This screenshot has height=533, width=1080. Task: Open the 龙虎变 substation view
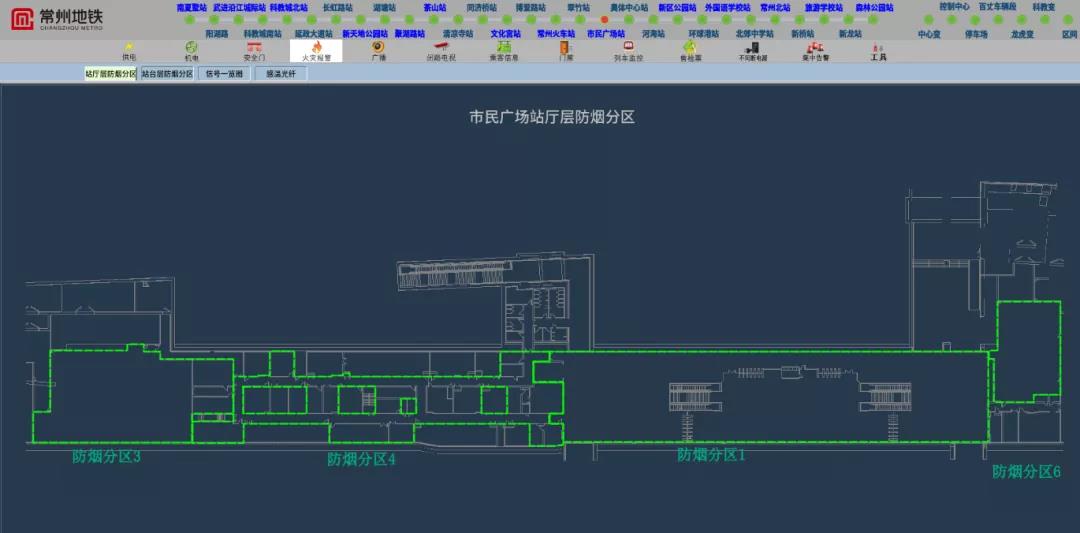pos(1022,34)
